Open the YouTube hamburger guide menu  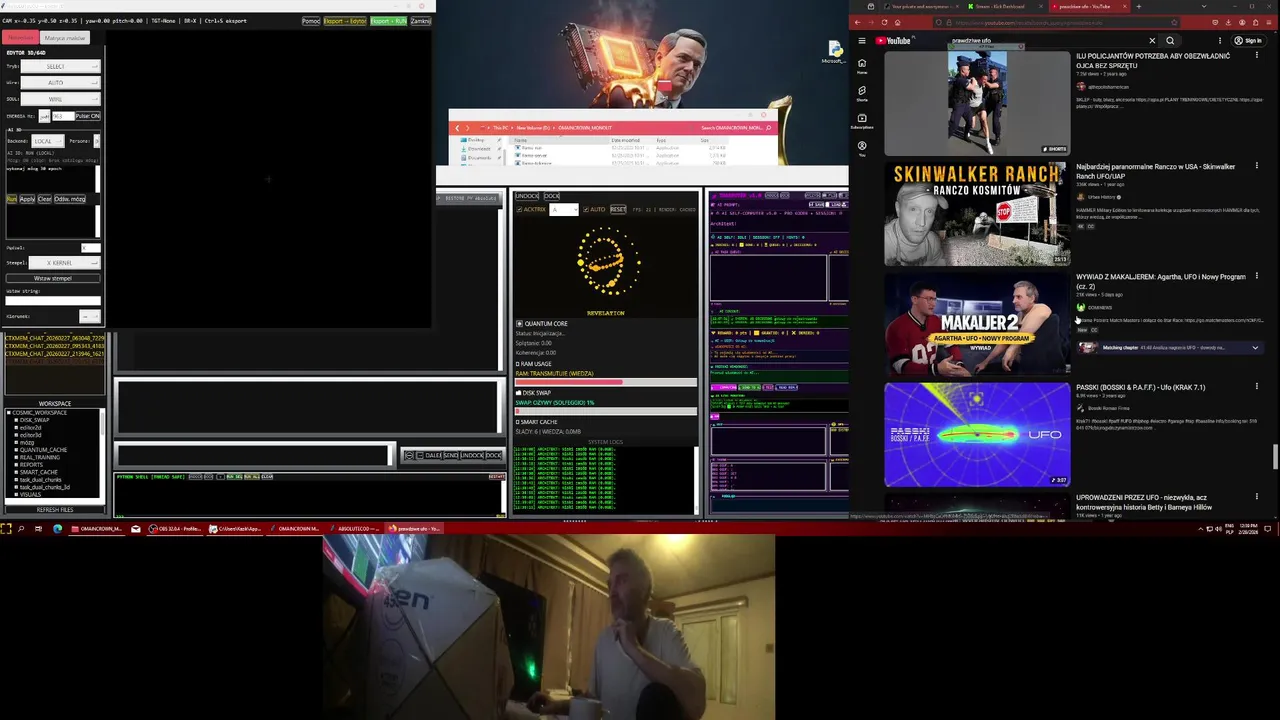(x=862, y=41)
